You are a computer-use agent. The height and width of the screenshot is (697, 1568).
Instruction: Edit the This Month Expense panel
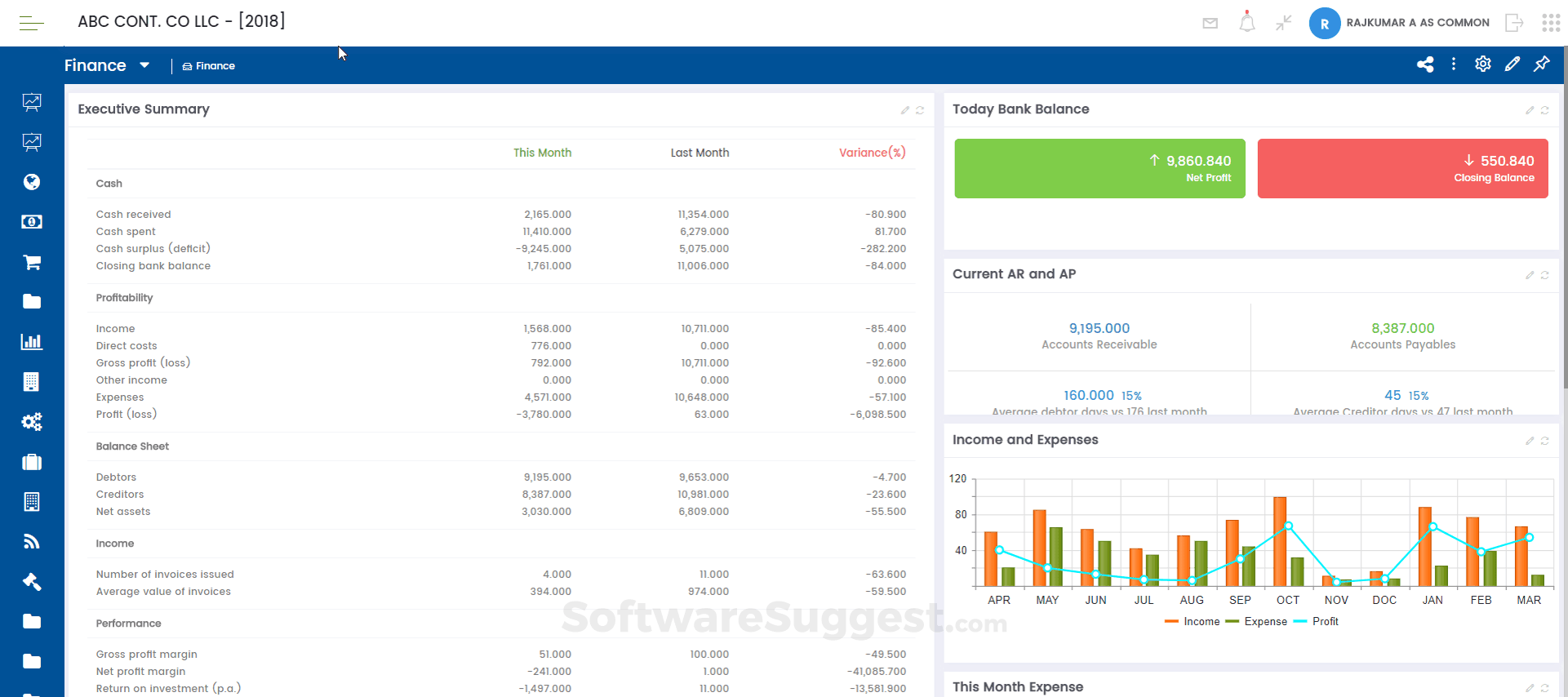(1530, 688)
